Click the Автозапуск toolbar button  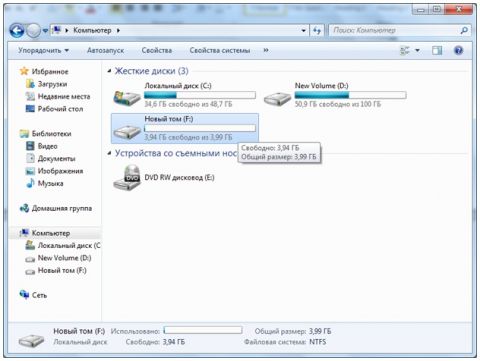[x=105, y=50]
